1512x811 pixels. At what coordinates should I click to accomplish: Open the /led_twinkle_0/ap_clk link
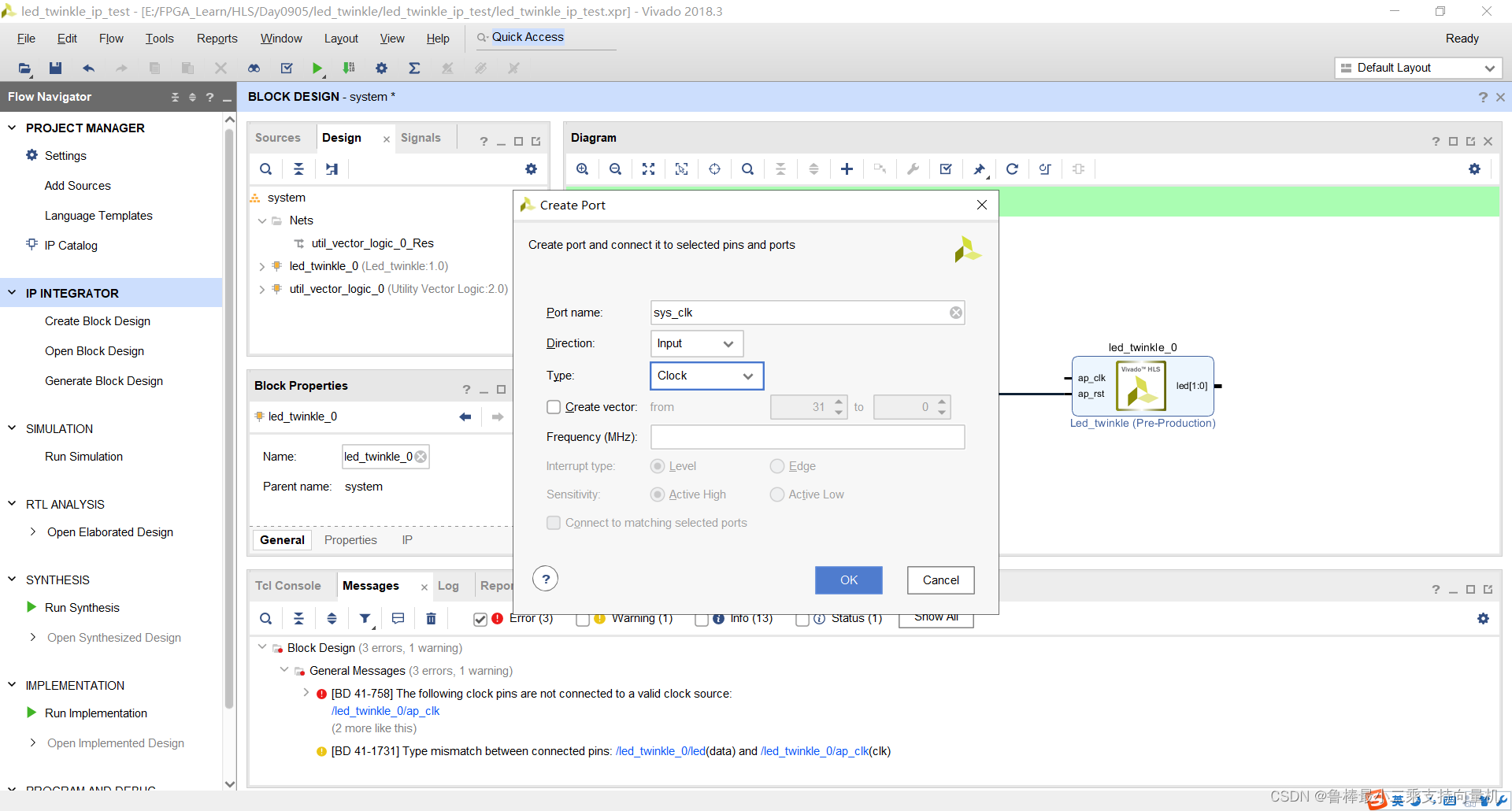point(385,711)
